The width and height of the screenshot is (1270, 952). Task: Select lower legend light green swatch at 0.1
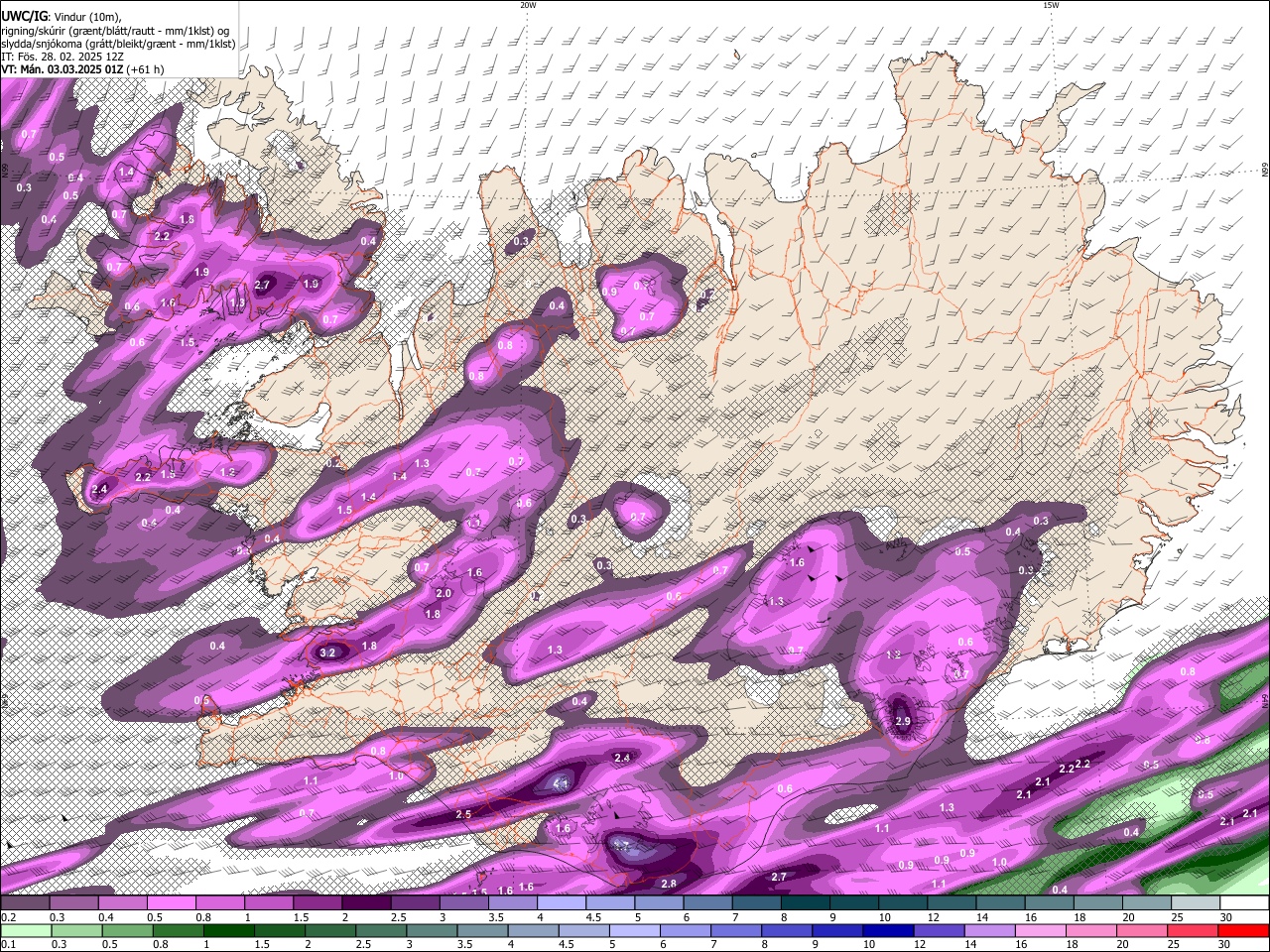coord(26,931)
